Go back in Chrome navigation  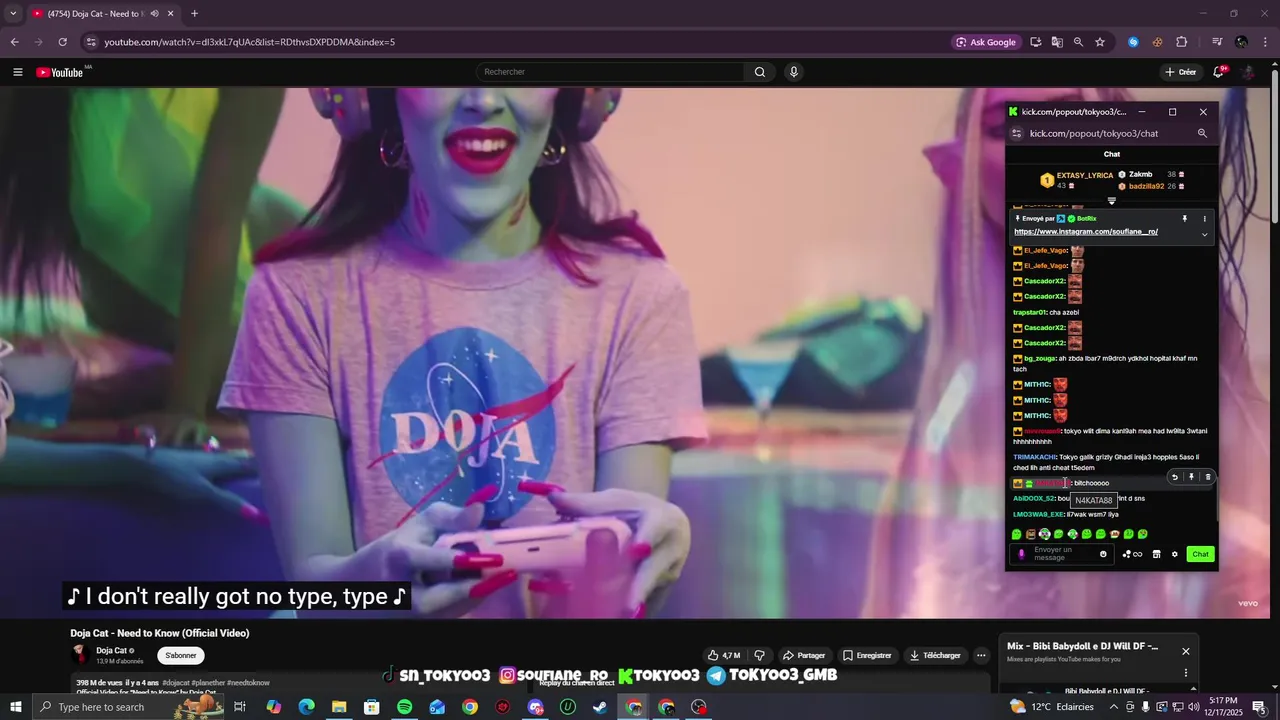click(x=14, y=42)
